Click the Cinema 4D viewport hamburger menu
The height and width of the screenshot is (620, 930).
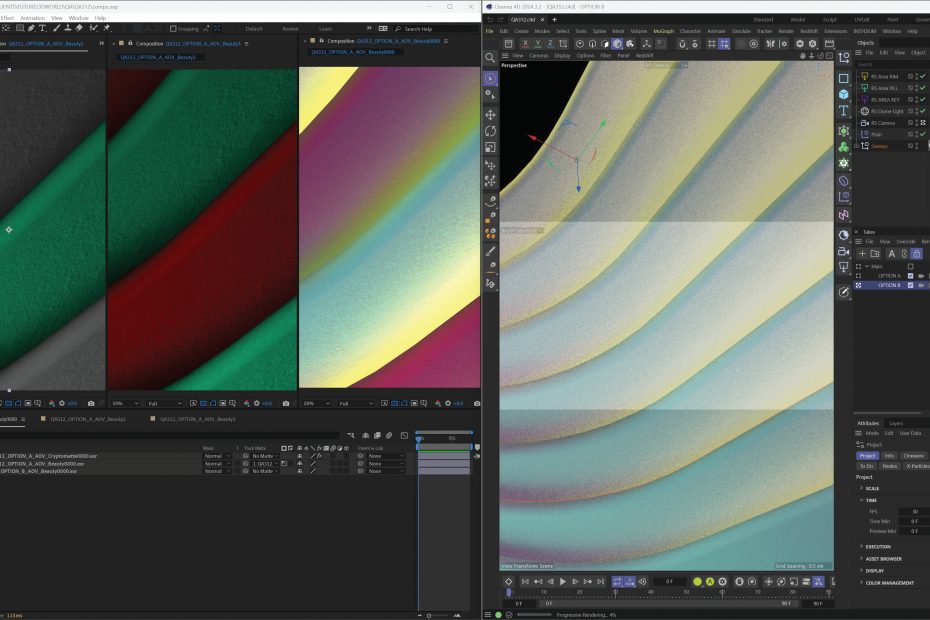point(505,56)
